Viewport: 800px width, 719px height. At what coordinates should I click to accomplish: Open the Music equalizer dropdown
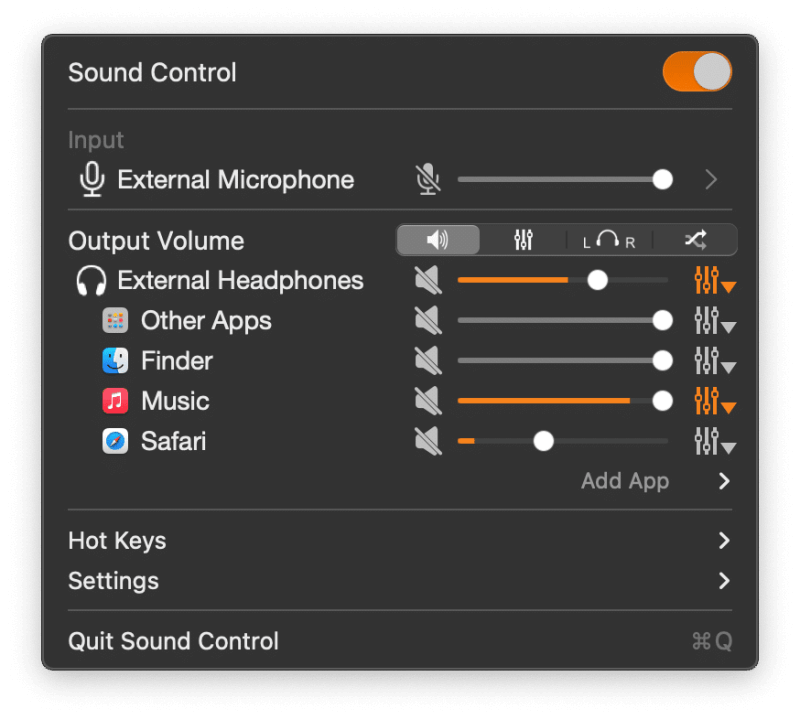714,401
